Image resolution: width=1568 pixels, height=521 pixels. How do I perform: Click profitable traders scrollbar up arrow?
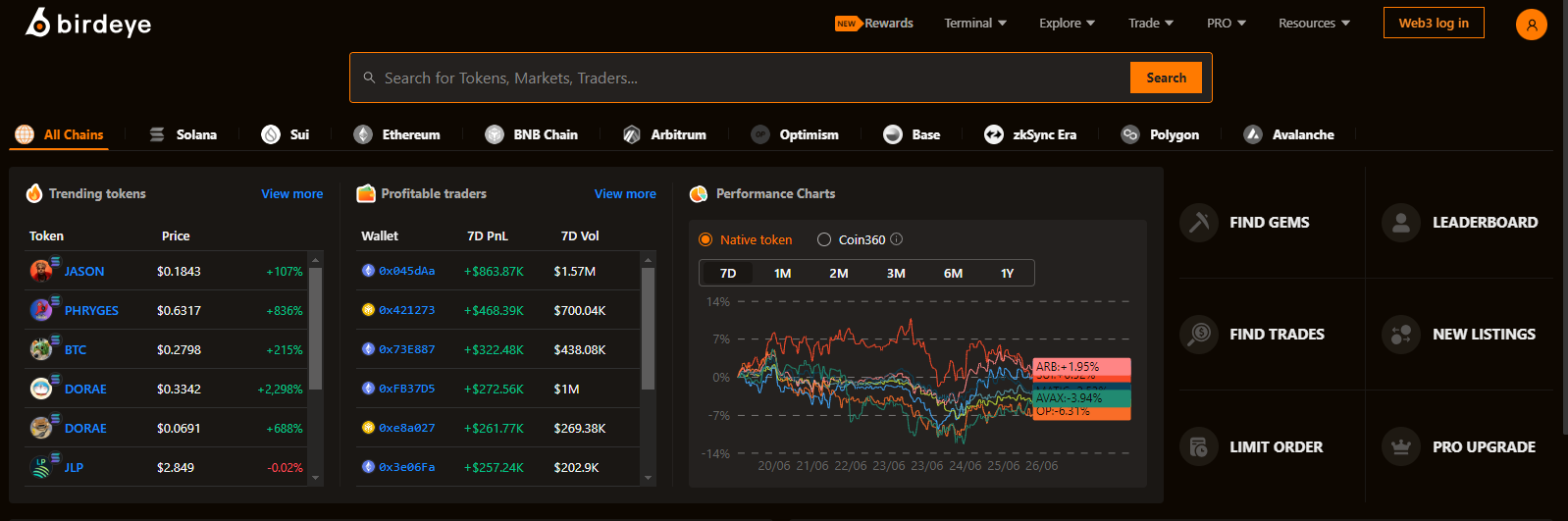[648, 260]
